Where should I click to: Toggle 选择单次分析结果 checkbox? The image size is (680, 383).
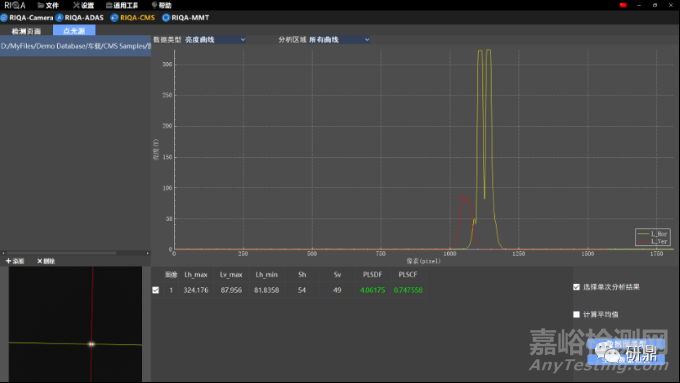point(576,287)
